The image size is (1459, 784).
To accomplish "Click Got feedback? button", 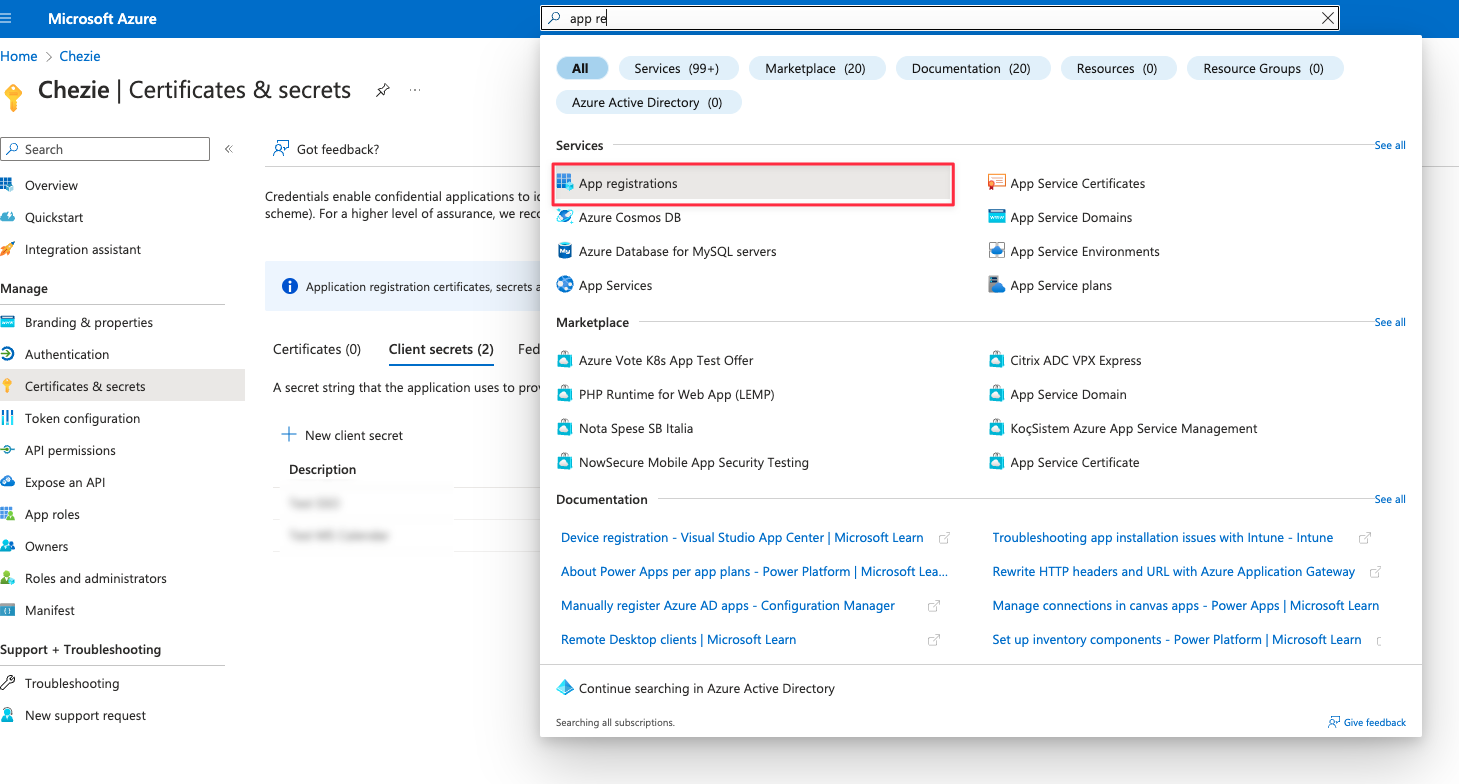I will point(326,149).
